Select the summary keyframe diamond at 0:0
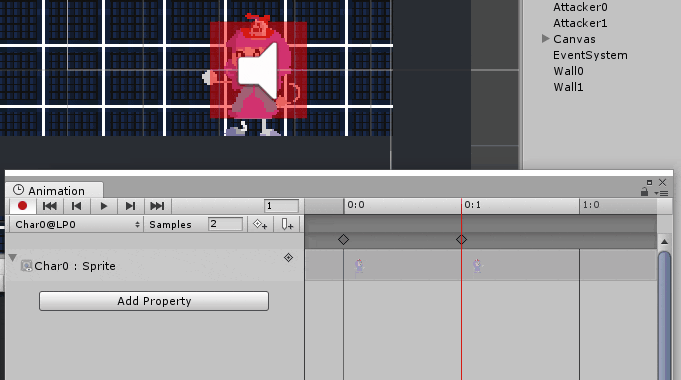 coord(344,239)
